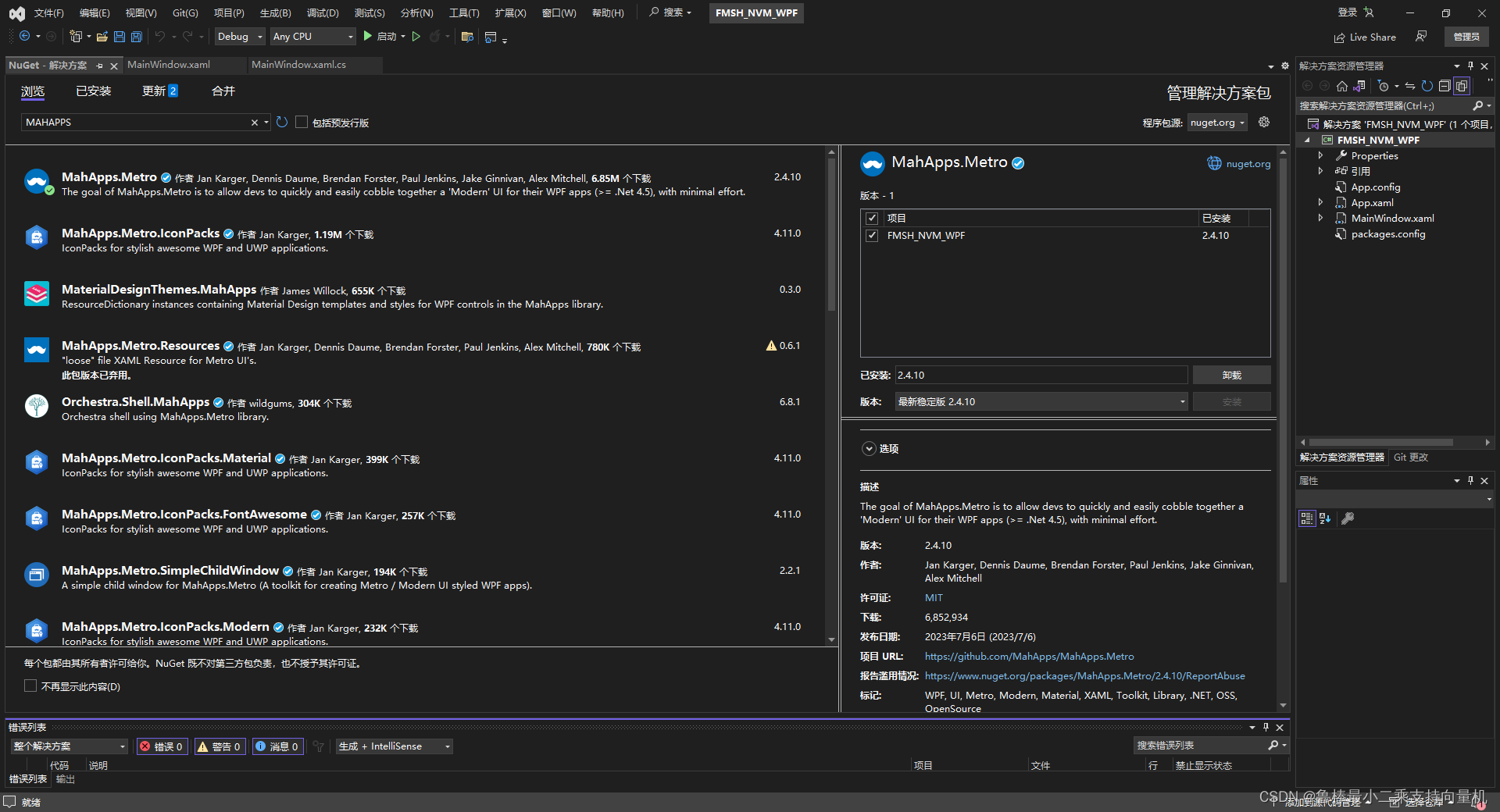
Task: Open the nuget.org package source dropdown
Action: (x=1217, y=123)
